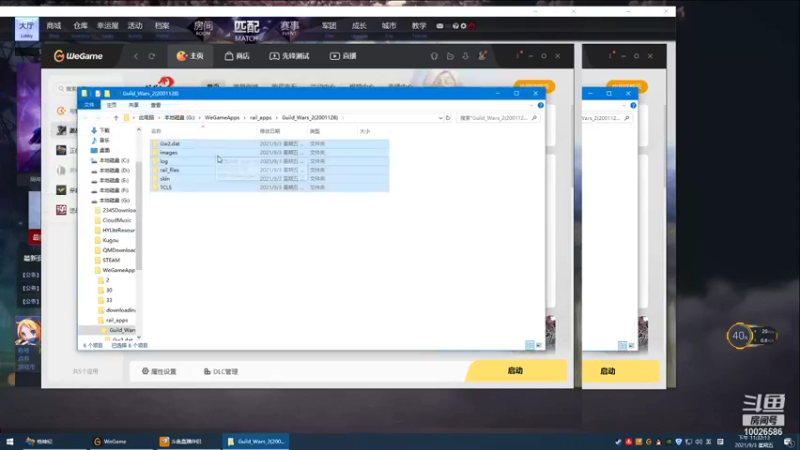This screenshot has height=450, width=800.
Task: Open the notification center in taskbar
Action: [789, 442]
